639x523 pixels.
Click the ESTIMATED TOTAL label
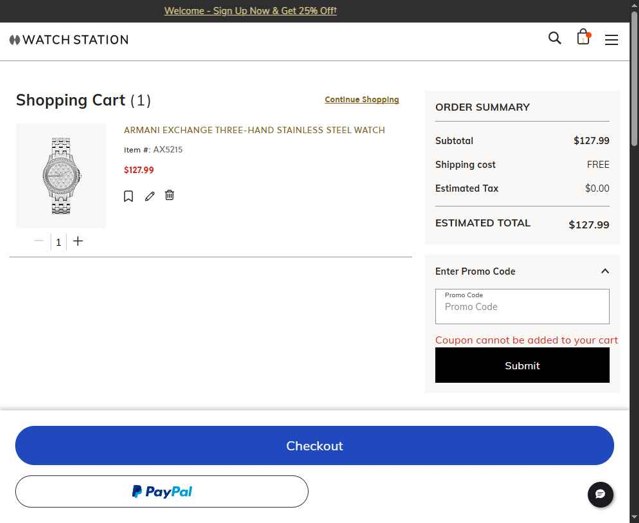pos(483,223)
